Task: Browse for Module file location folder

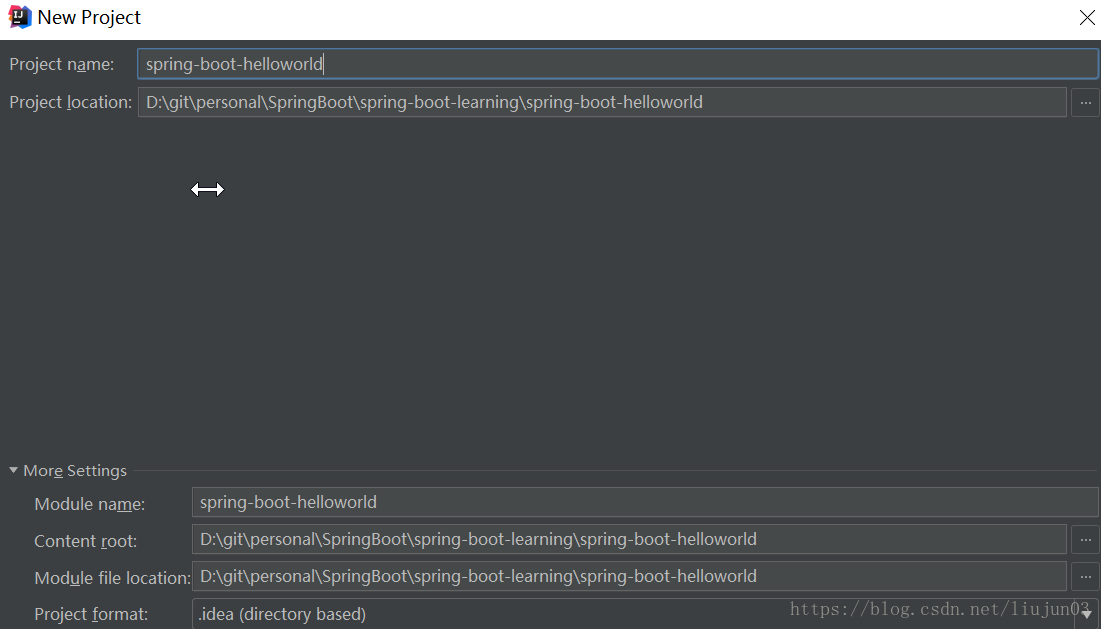Action: (x=1086, y=576)
